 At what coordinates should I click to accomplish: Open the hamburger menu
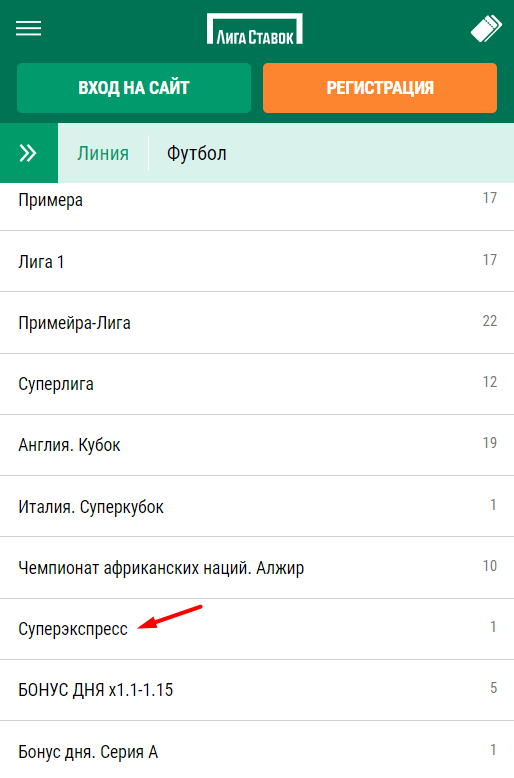point(28,28)
